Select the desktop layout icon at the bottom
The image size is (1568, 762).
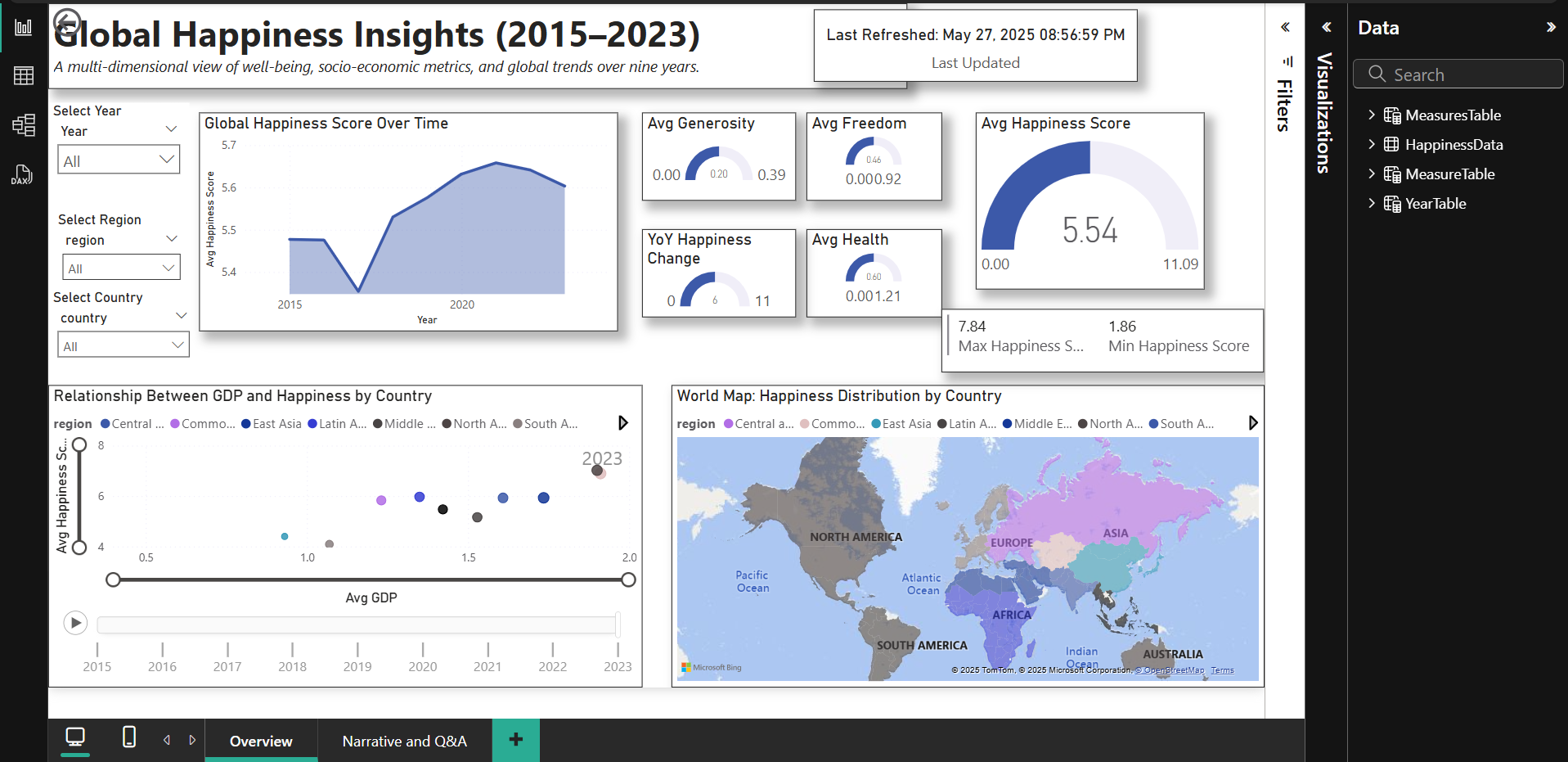75,737
